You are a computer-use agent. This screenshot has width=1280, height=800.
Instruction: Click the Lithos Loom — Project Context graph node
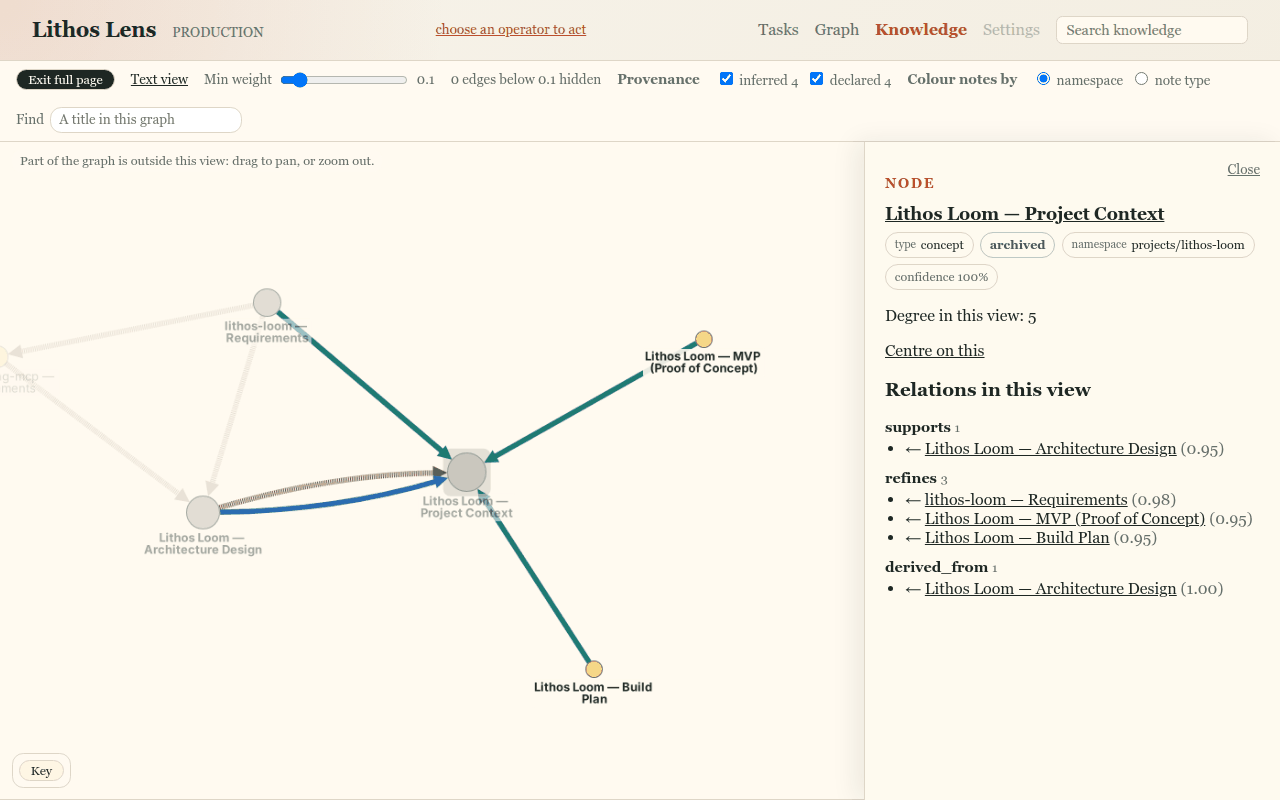[x=467, y=472]
